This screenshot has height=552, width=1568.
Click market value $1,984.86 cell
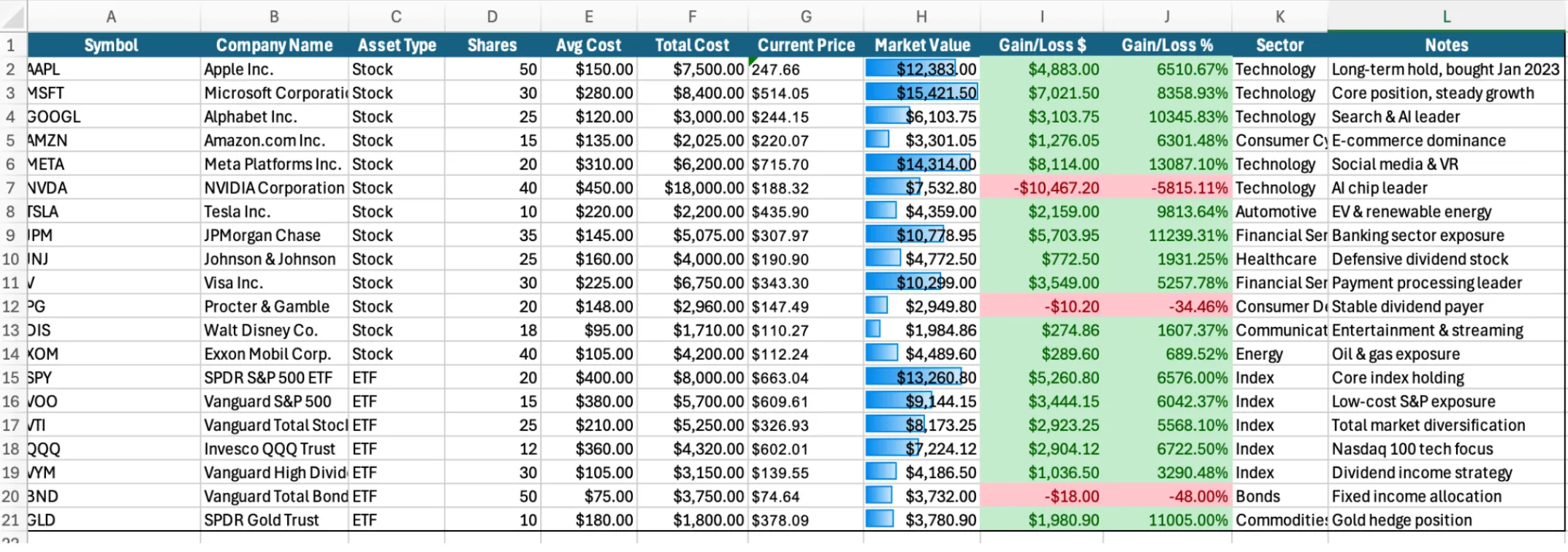tap(922, 330)
